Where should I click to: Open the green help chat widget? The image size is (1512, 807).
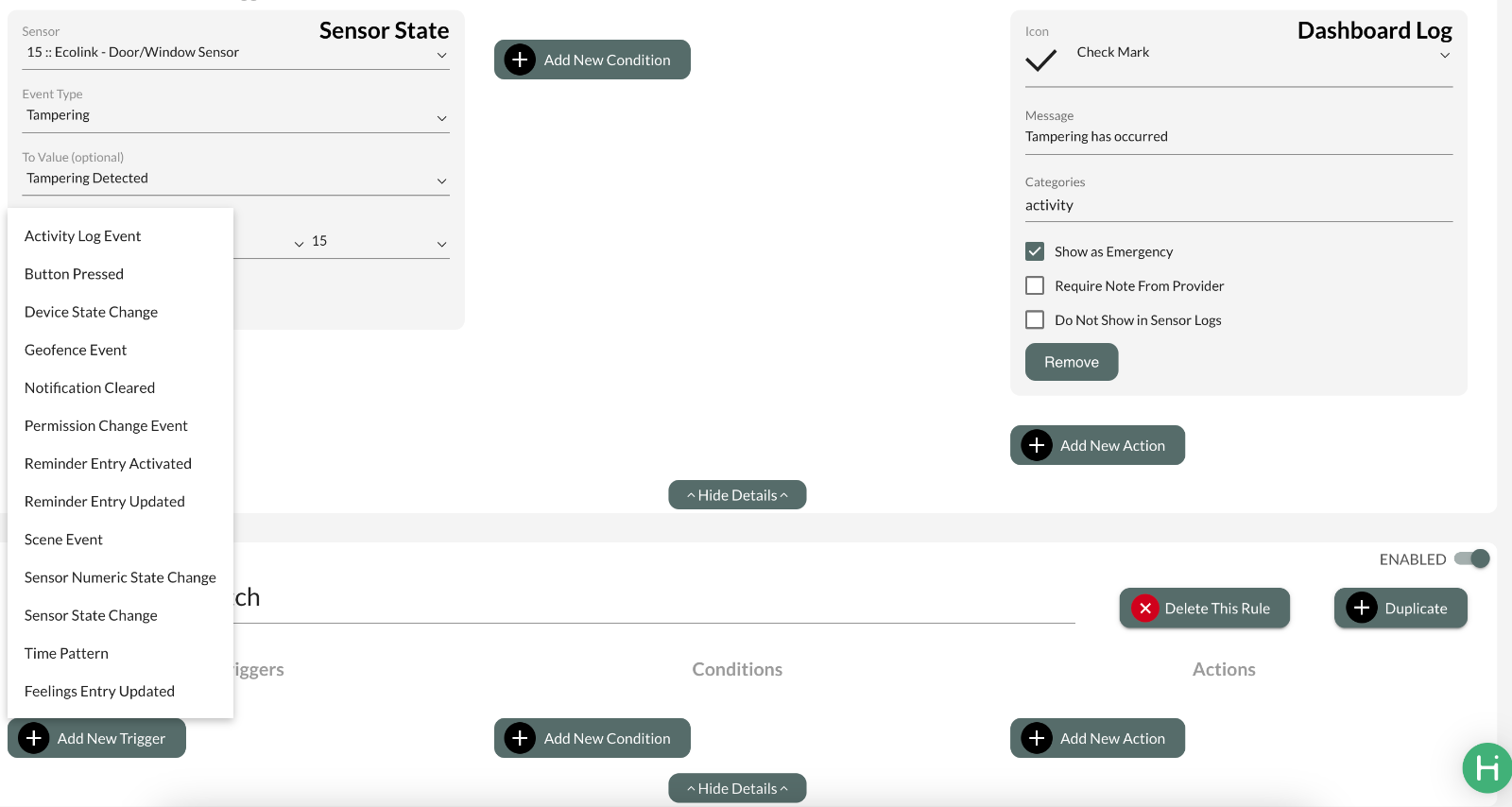[x=1486, y=767]
